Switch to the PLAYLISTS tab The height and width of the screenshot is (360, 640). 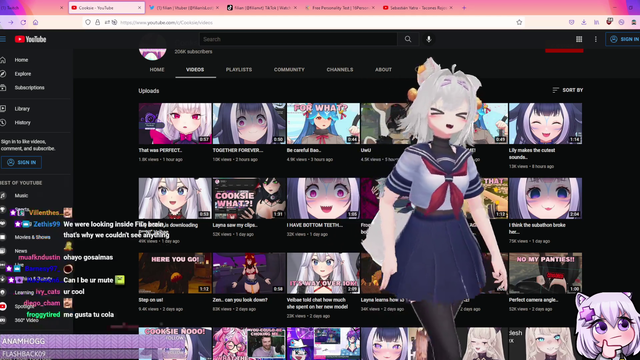click(239, 70)
